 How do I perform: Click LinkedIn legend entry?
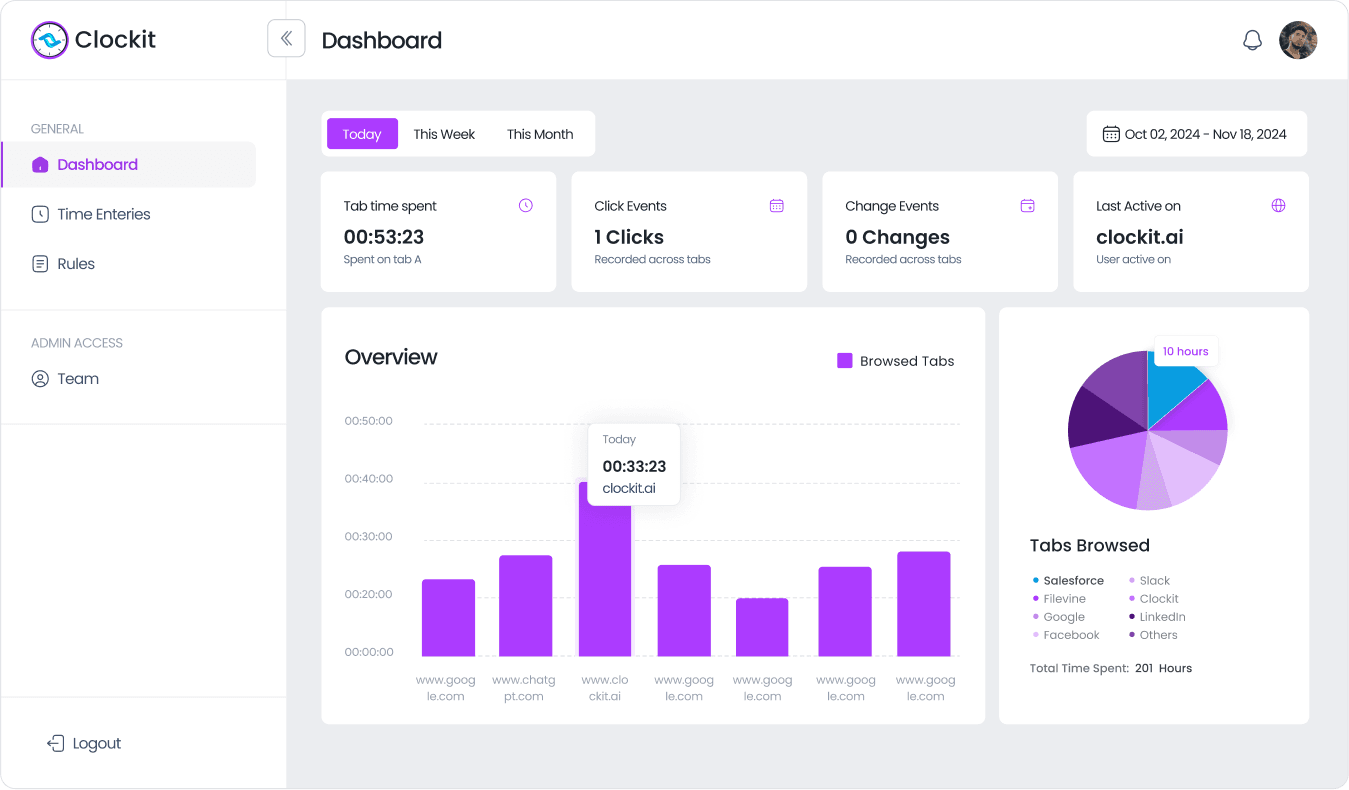(1157, 617)
